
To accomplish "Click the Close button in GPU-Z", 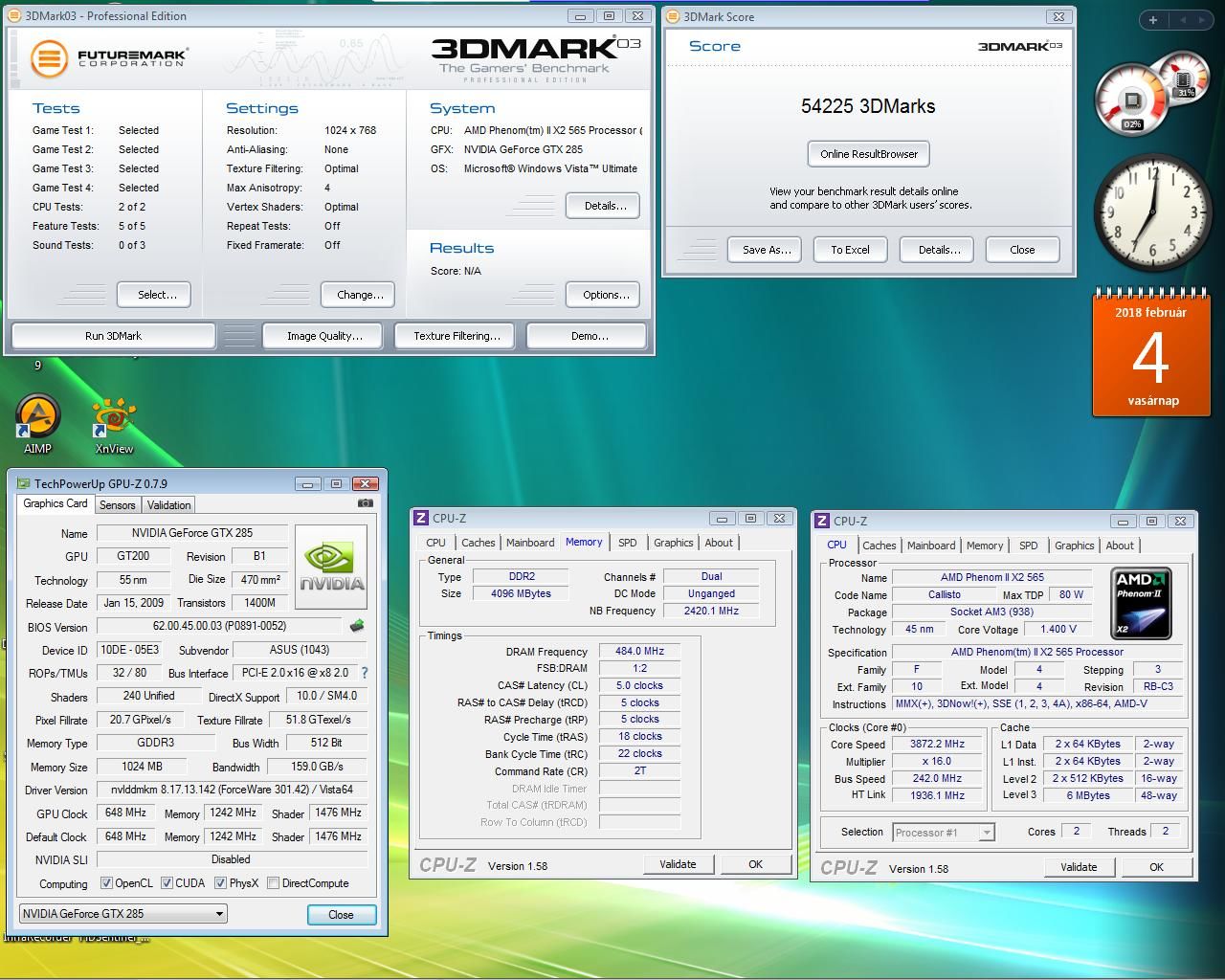I will [x=342, y=915].
